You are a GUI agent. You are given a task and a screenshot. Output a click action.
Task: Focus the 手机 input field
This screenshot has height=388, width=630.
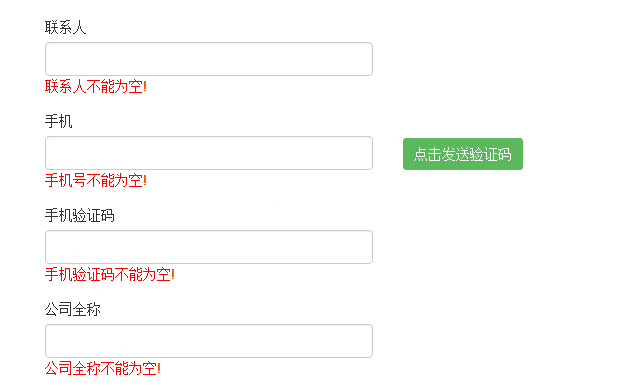coord(209,153)
